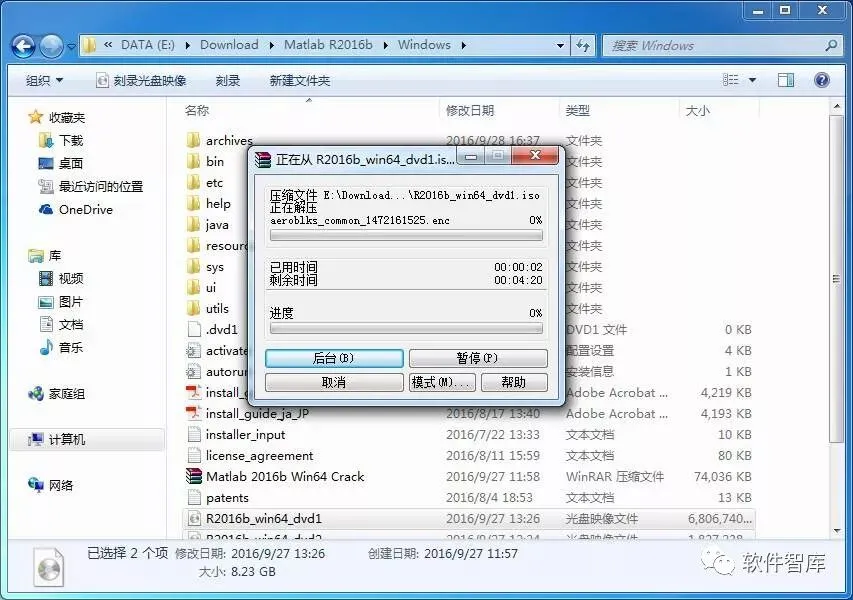Open recent locations dropdown beside navigation arrows
This screenshot has width=853, height=600.
tap(71, 47)
